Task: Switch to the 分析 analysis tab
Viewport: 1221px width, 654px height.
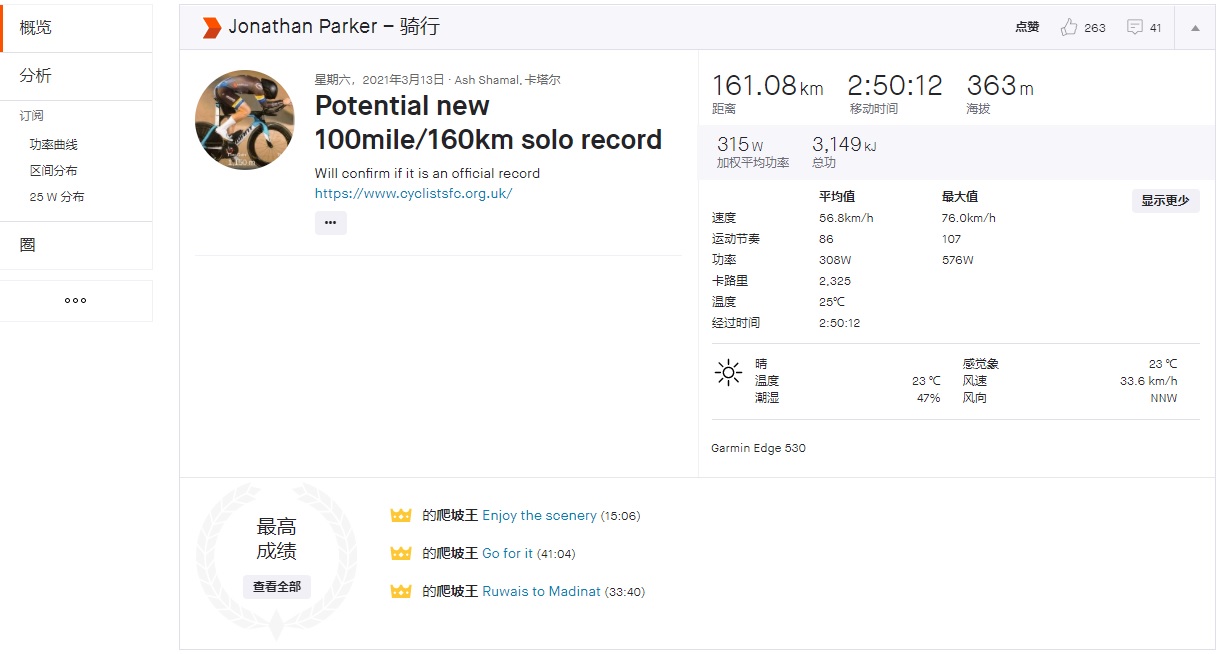Action: 36,76
